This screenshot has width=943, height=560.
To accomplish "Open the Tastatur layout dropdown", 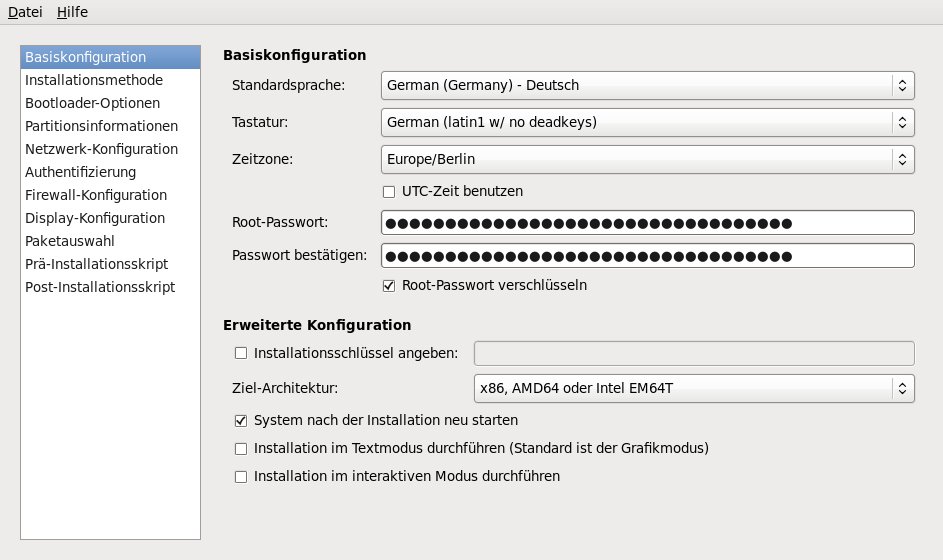I will pos(647,123).
